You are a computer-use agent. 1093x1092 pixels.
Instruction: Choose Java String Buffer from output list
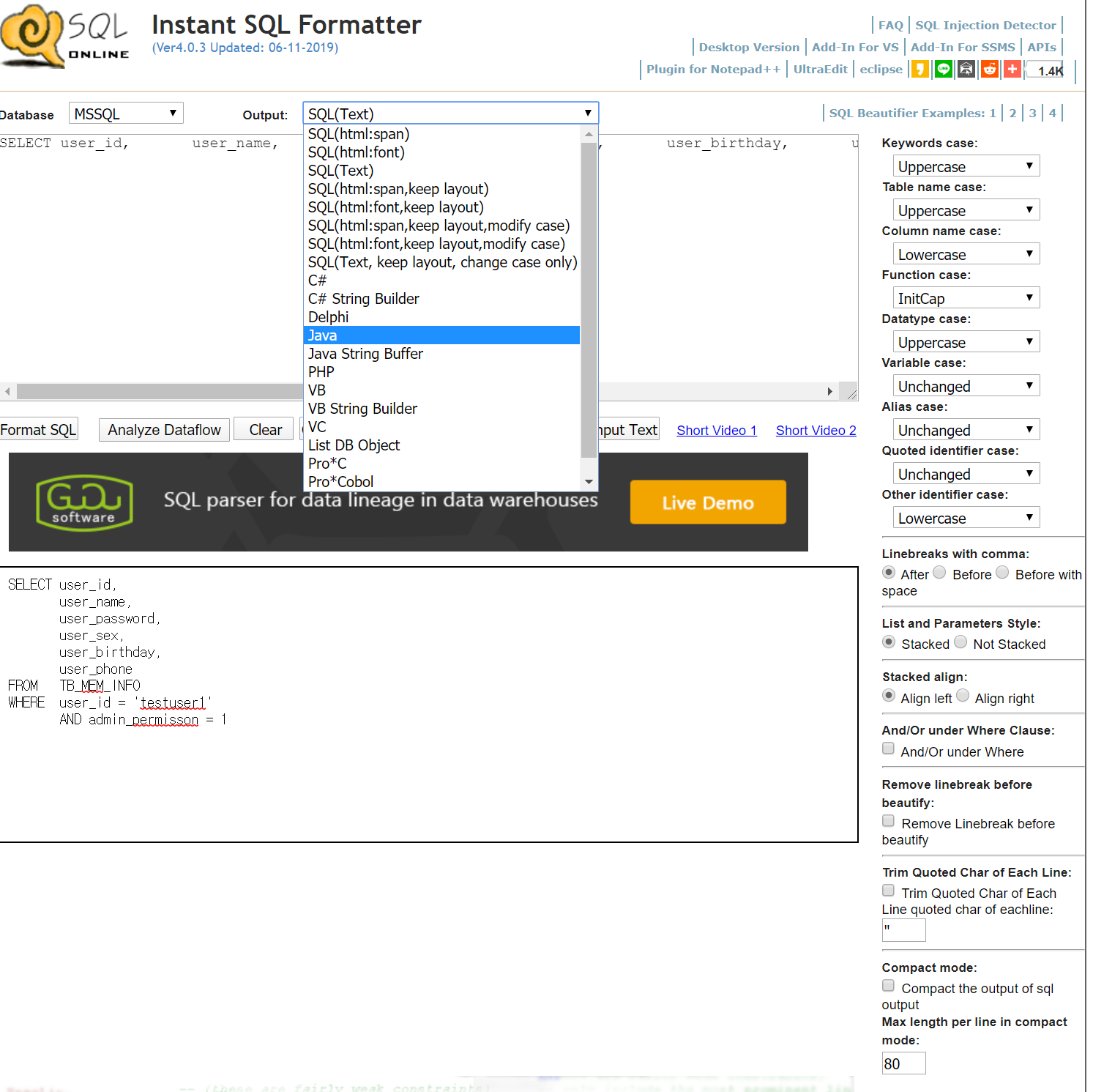[x=365, y=354]
